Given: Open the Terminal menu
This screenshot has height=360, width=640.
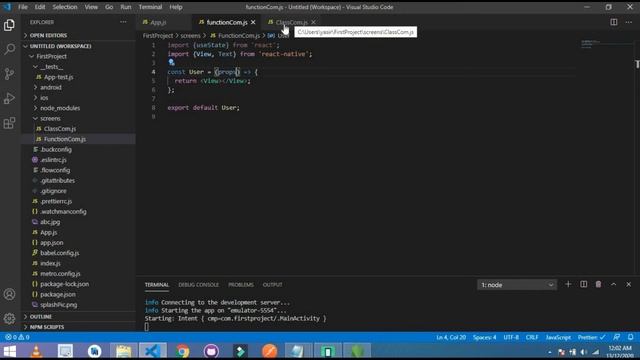Looking at the screenshot, I should 150,7.
